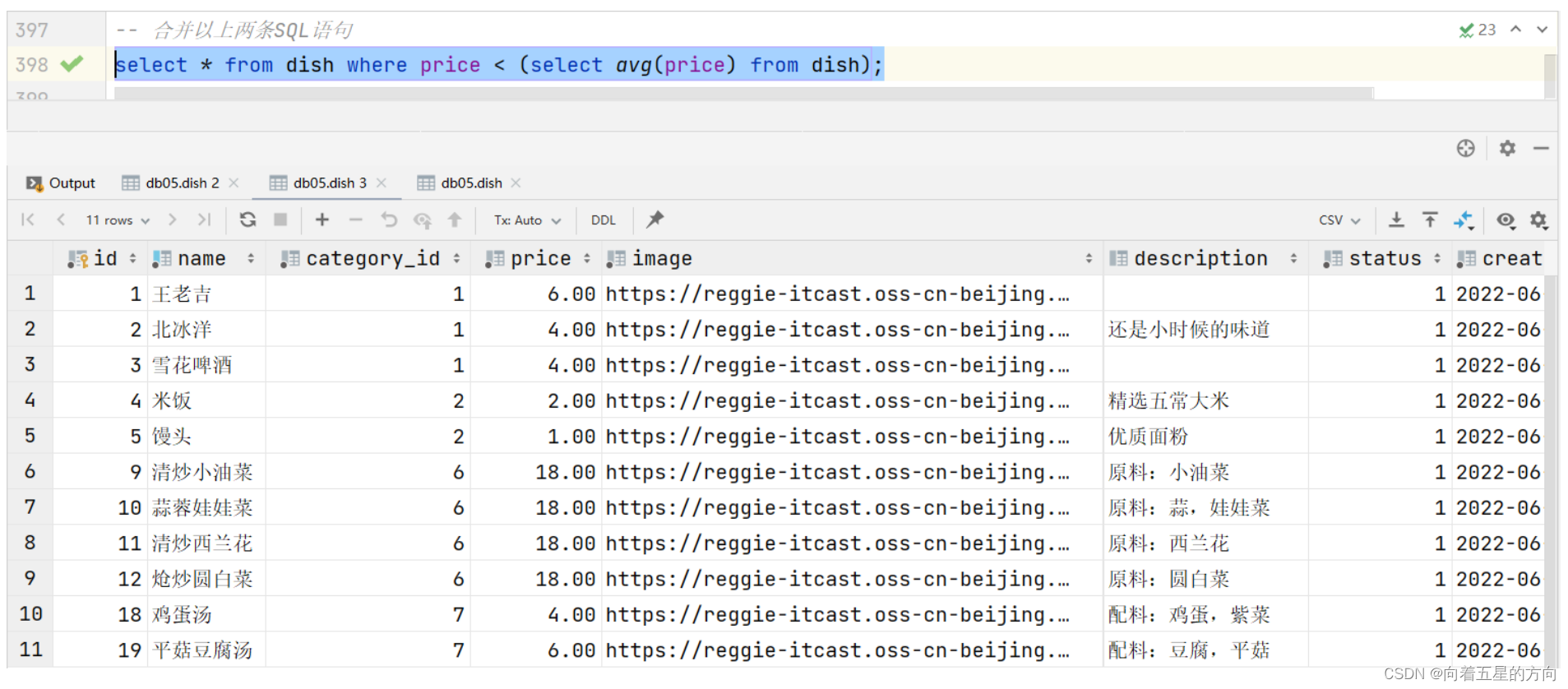The height and width of the screenshot is (689, 1568).
Task: Jump to previous highlighted problem
Action: point(1515,29)
